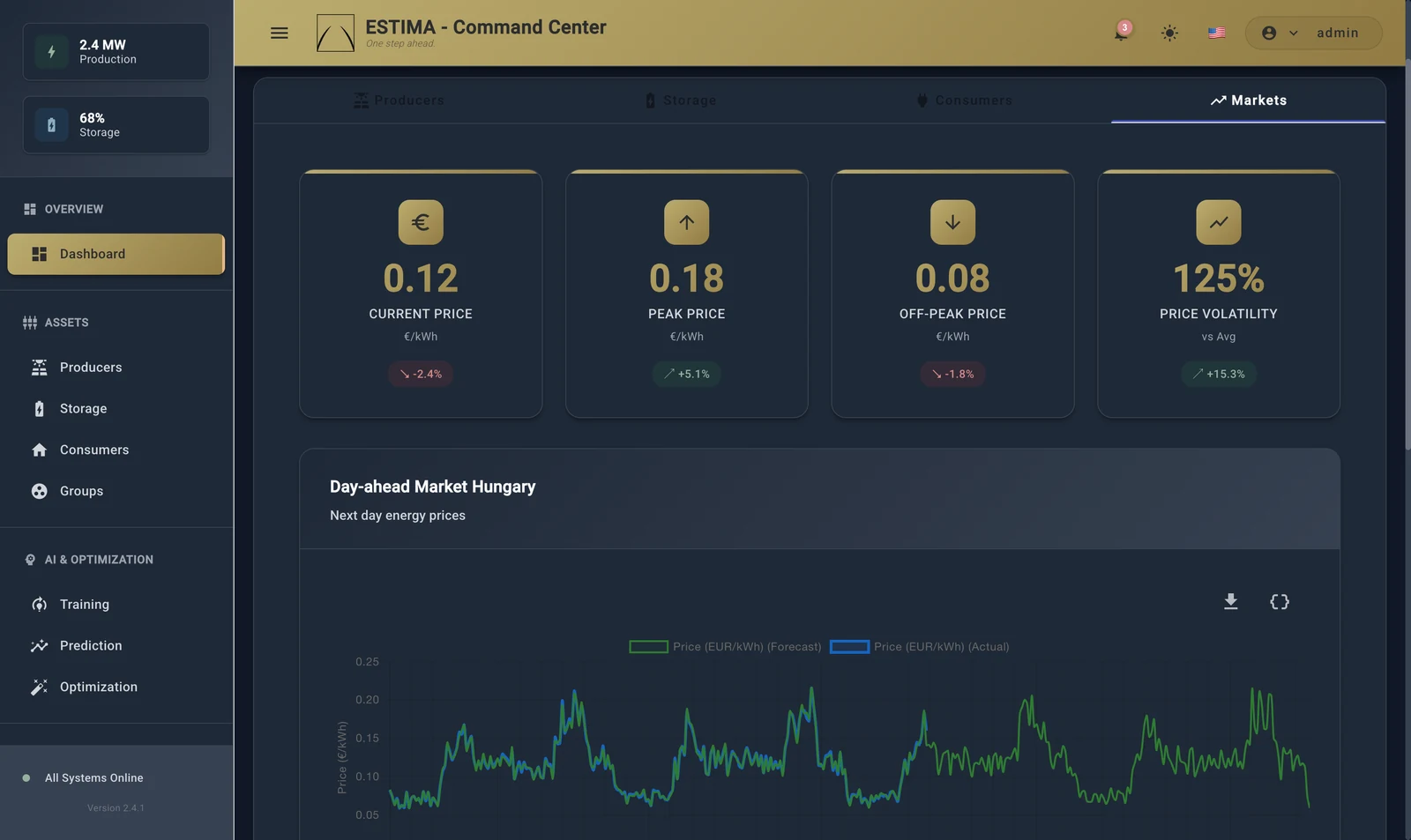The image size is (1411, 840).
Task: Click the 125% volatility value
Action: [1219, 279]
